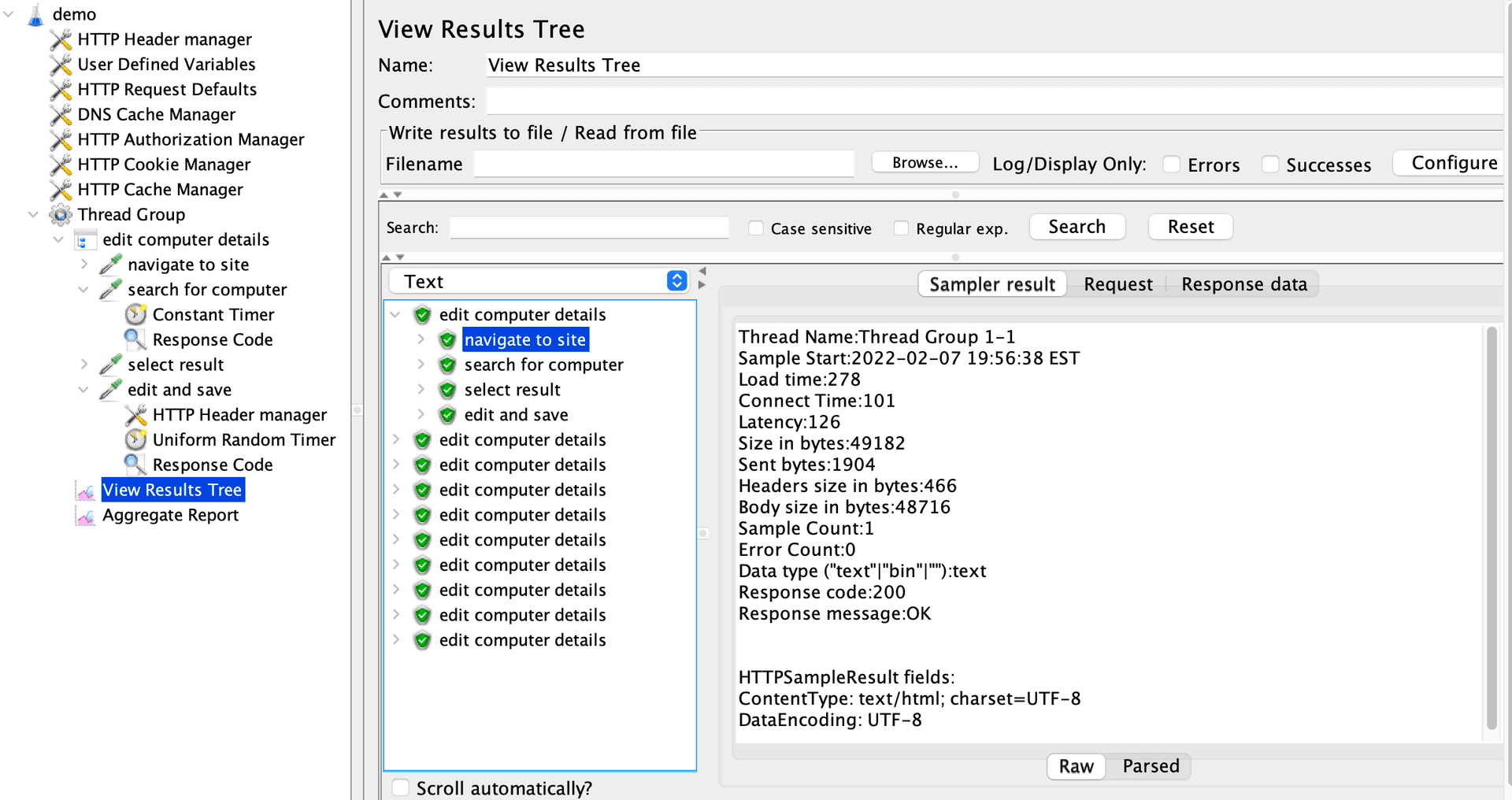Click the HTTP Header manager wrench icon under demo

tap(61, 39)
